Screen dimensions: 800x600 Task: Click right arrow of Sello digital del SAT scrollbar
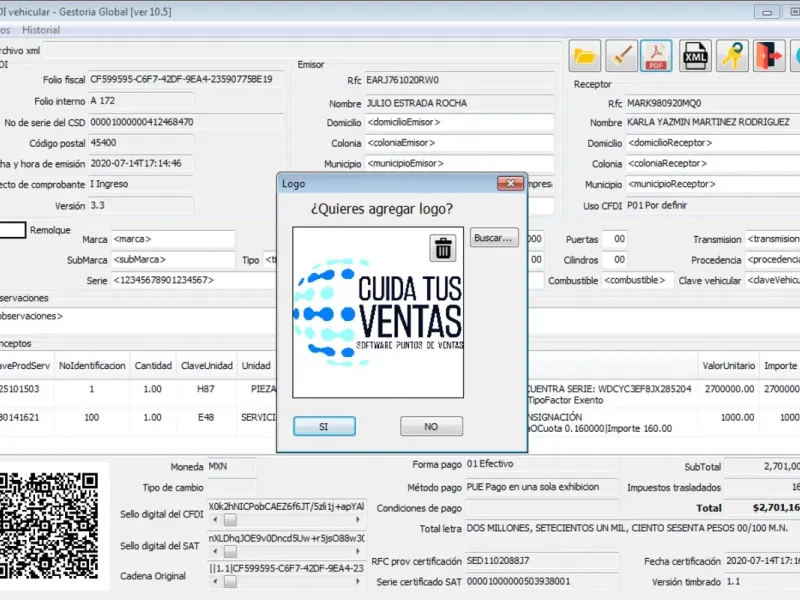(x=357, y=552)
